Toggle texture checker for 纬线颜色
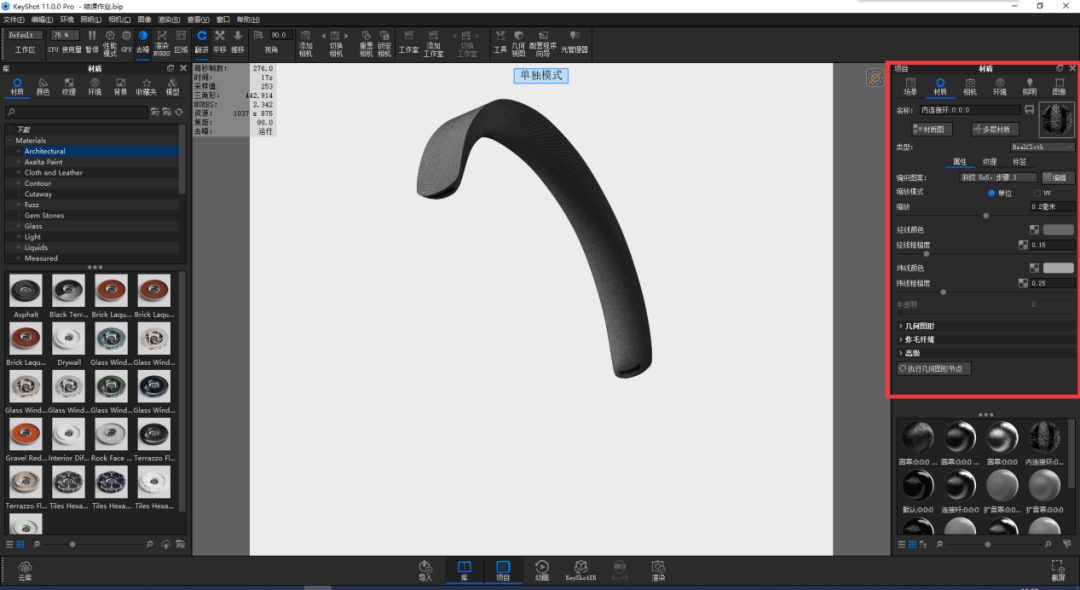1080x590 pixels. point(1034,268)
